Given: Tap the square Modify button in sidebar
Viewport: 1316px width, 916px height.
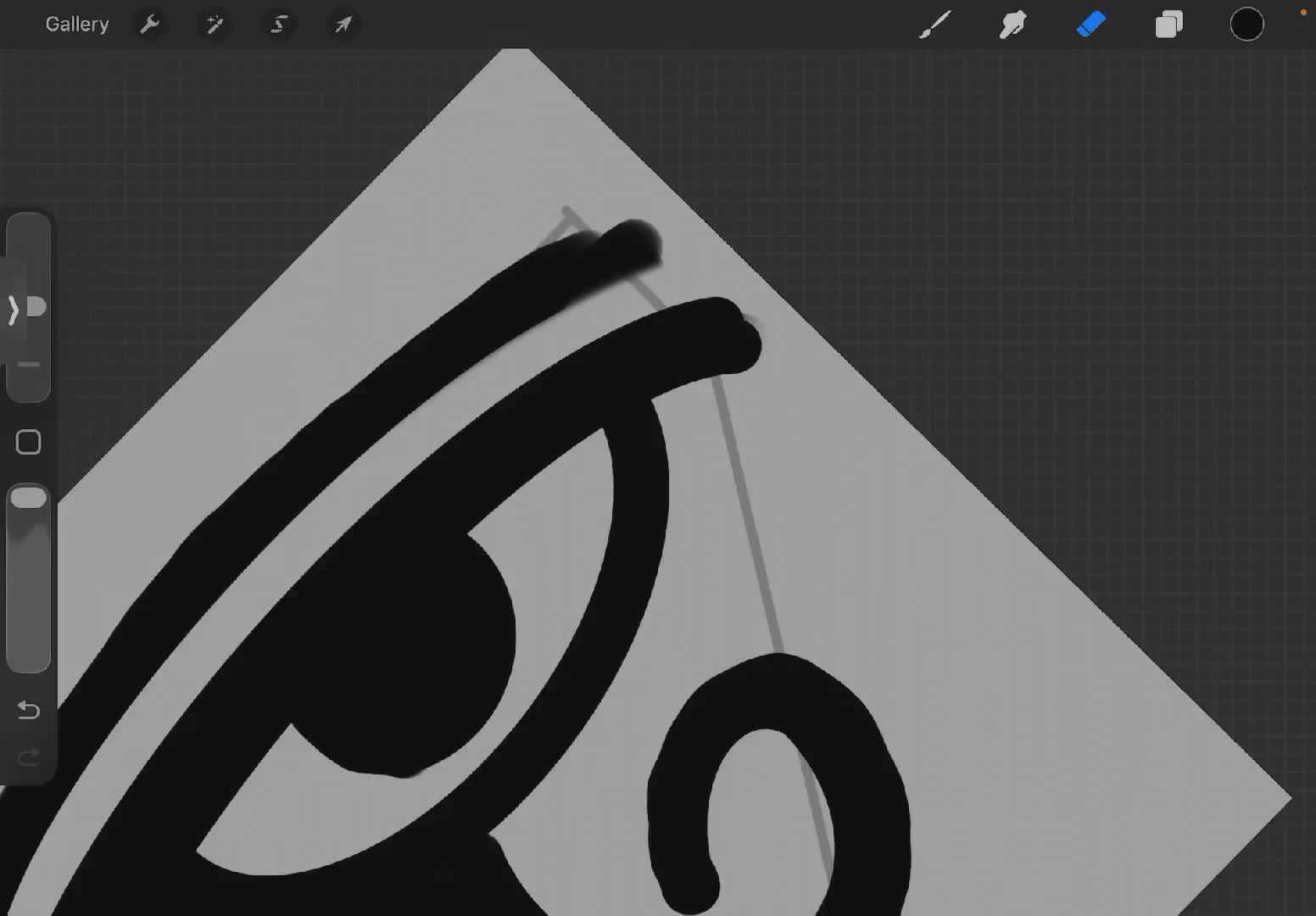Looking at the screenshot, I should [29, 442].
